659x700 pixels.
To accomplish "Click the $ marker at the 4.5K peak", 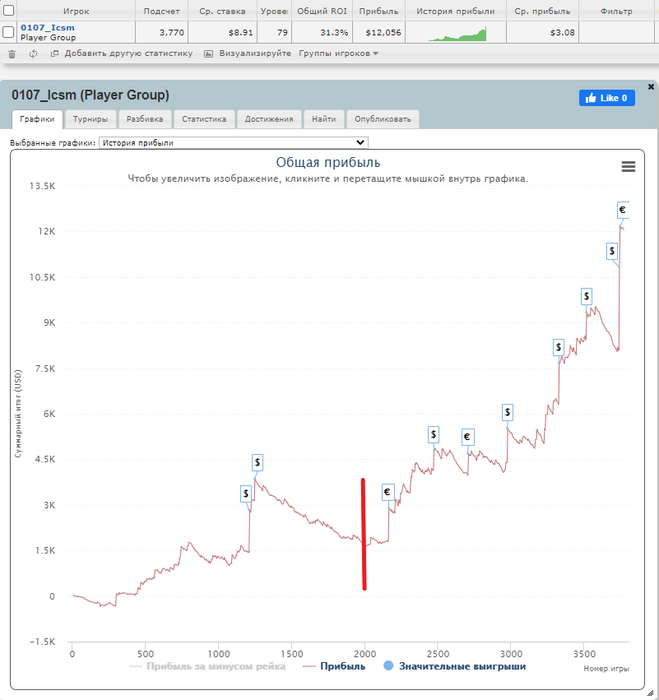I will [257, 462].
